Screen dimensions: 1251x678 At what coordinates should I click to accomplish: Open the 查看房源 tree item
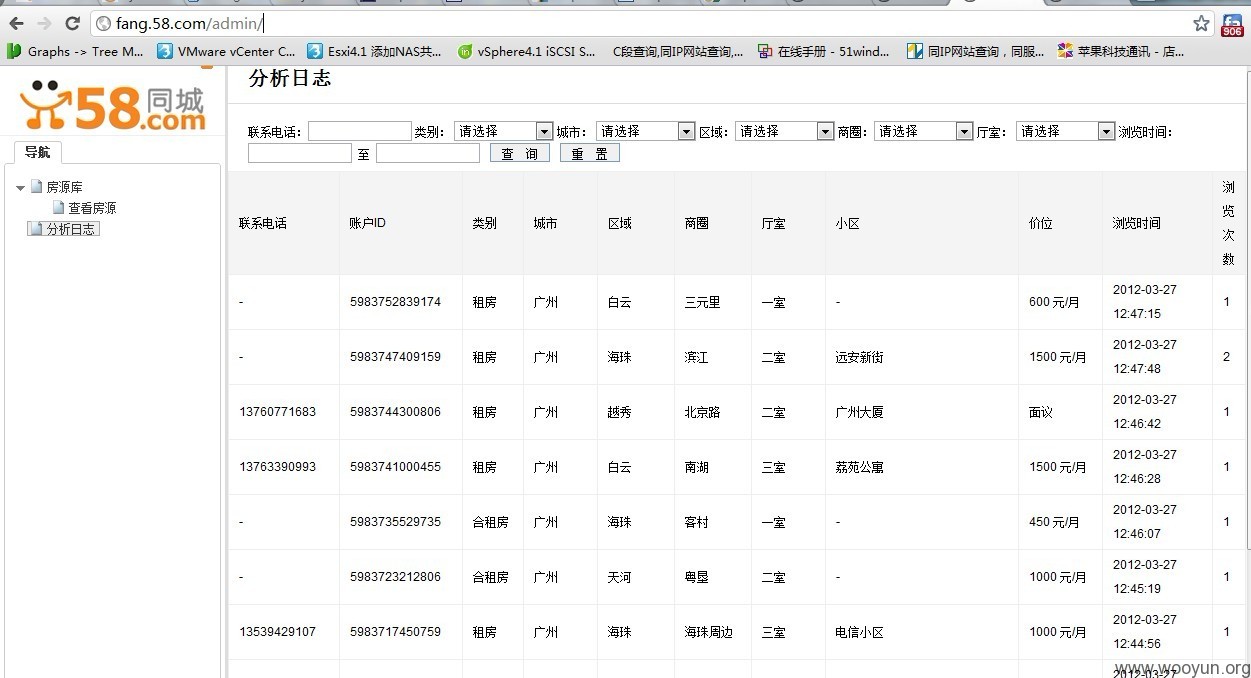85,208
